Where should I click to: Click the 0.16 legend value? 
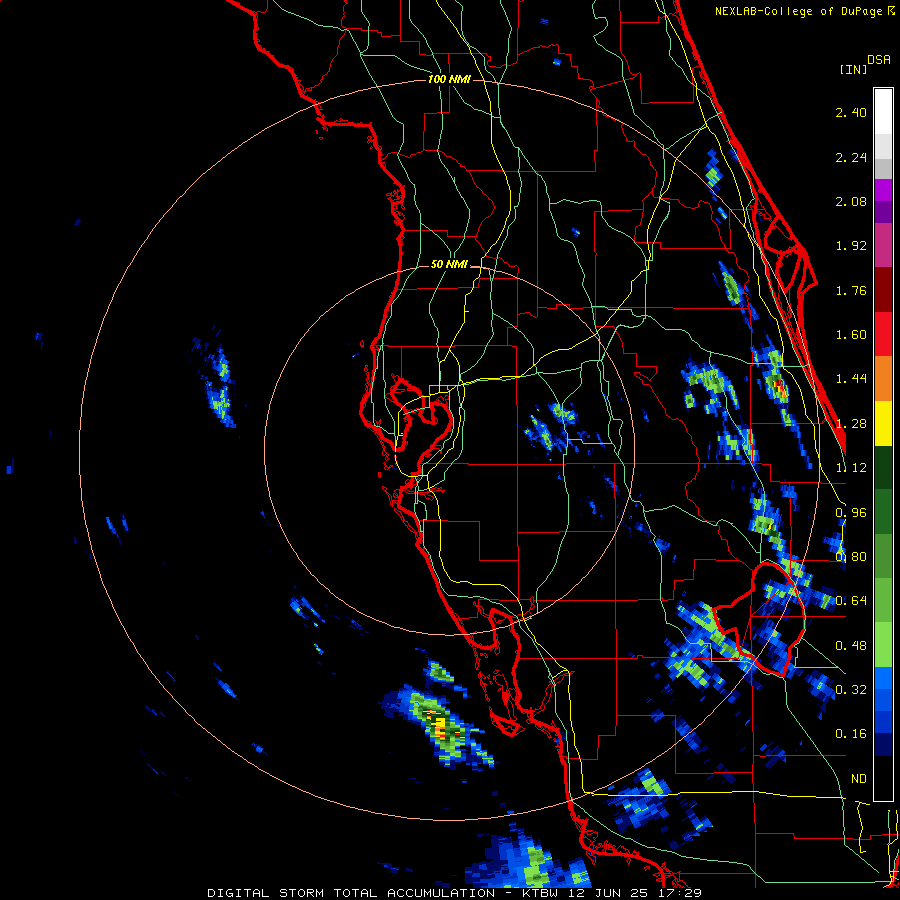[x=851, y=734]
